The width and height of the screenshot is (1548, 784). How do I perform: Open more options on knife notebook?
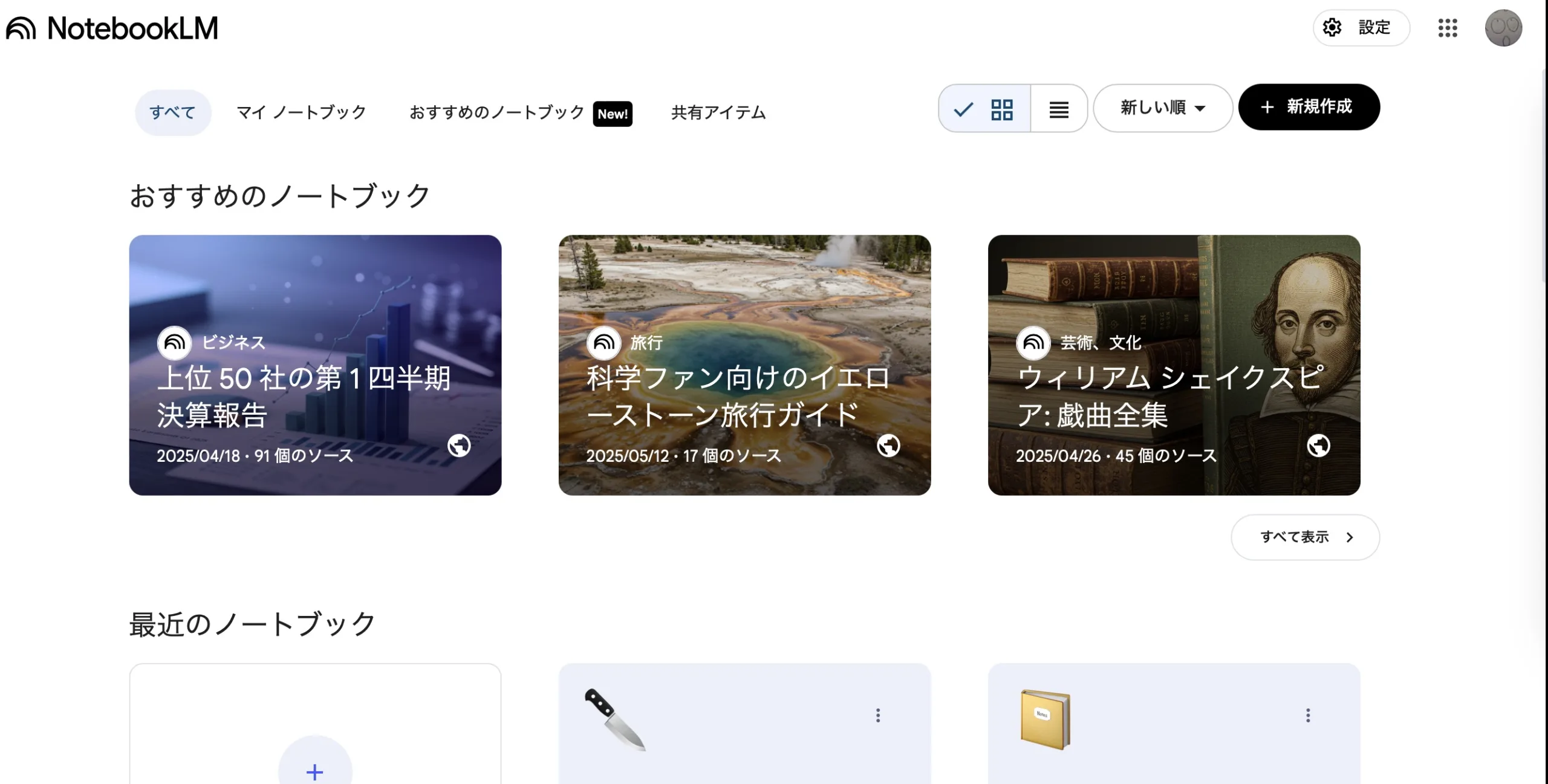[x=878, y=715]
